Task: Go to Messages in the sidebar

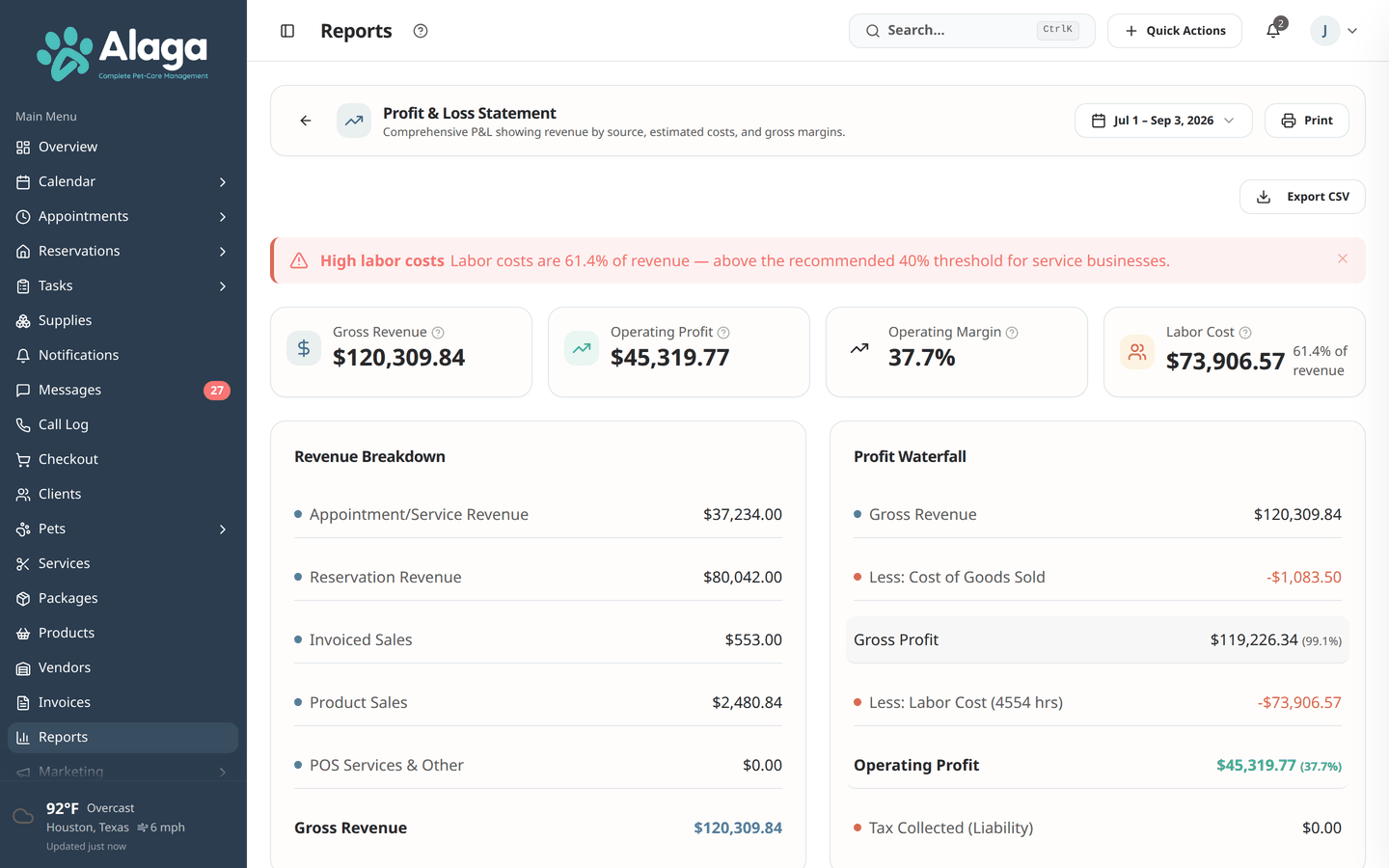Action: pos(123,390)
